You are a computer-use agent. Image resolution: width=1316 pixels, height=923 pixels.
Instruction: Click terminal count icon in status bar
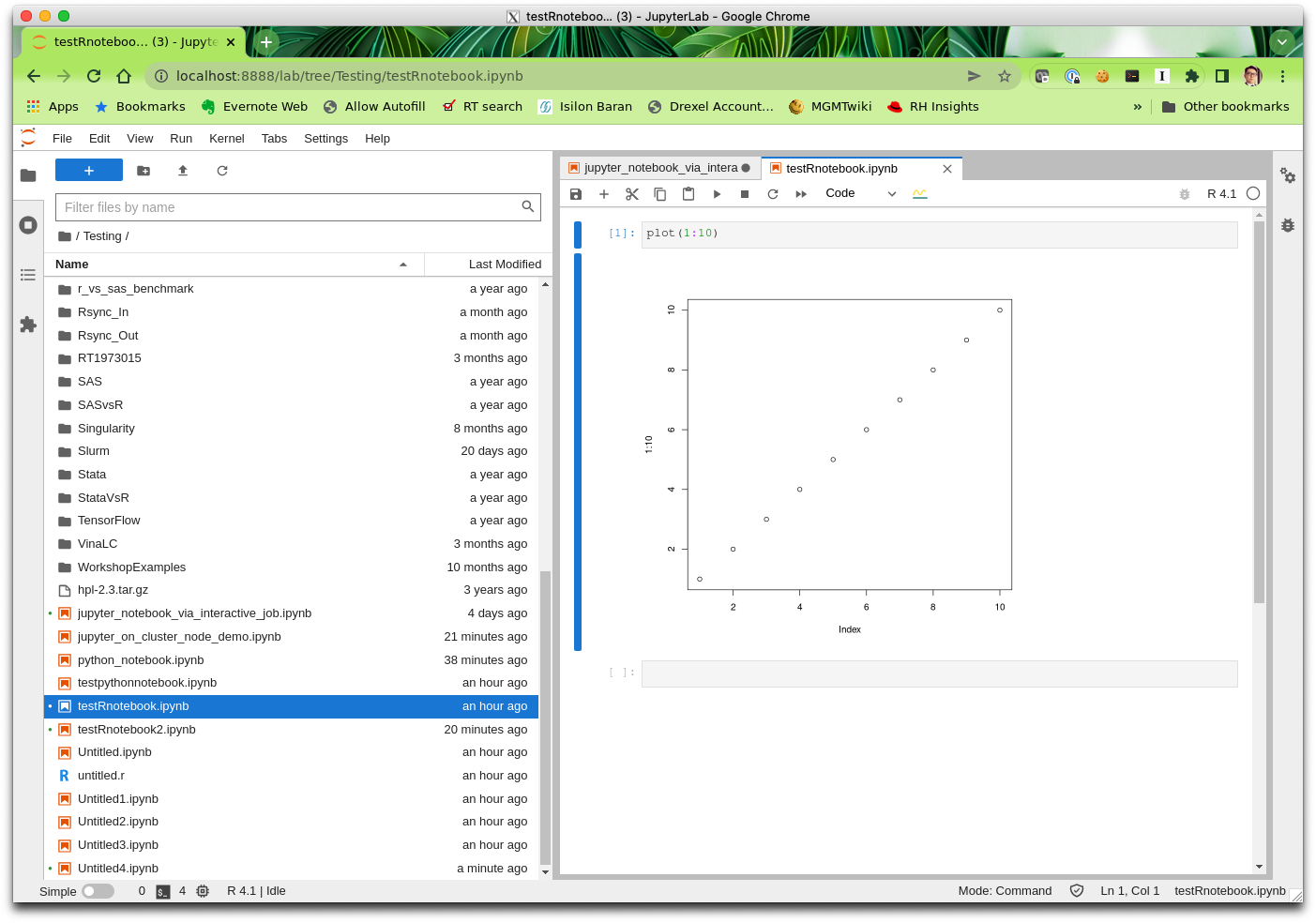[163, 891]
